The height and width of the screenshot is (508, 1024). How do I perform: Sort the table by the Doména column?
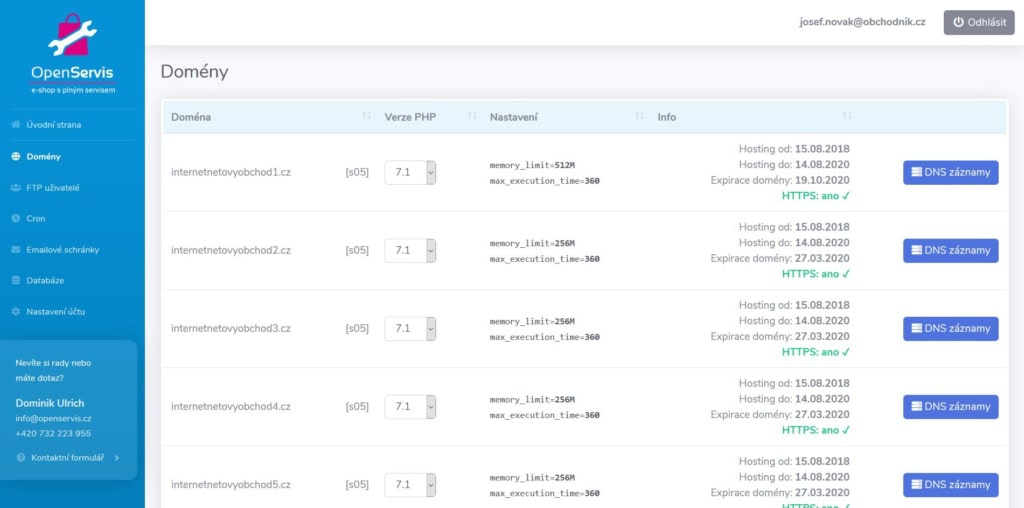coord(366,117)
